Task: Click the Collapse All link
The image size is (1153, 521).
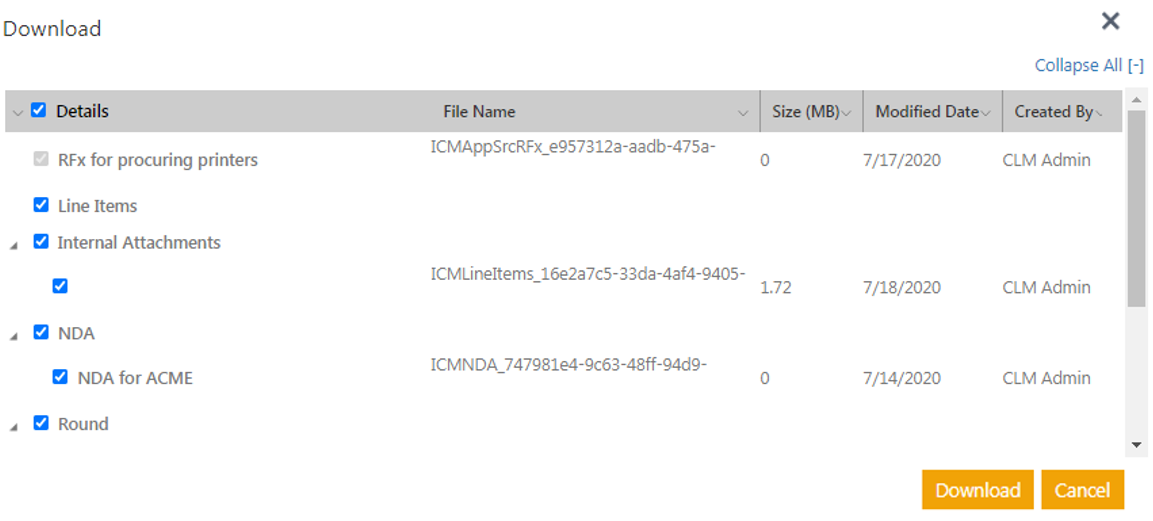Action: [1089, 65]
